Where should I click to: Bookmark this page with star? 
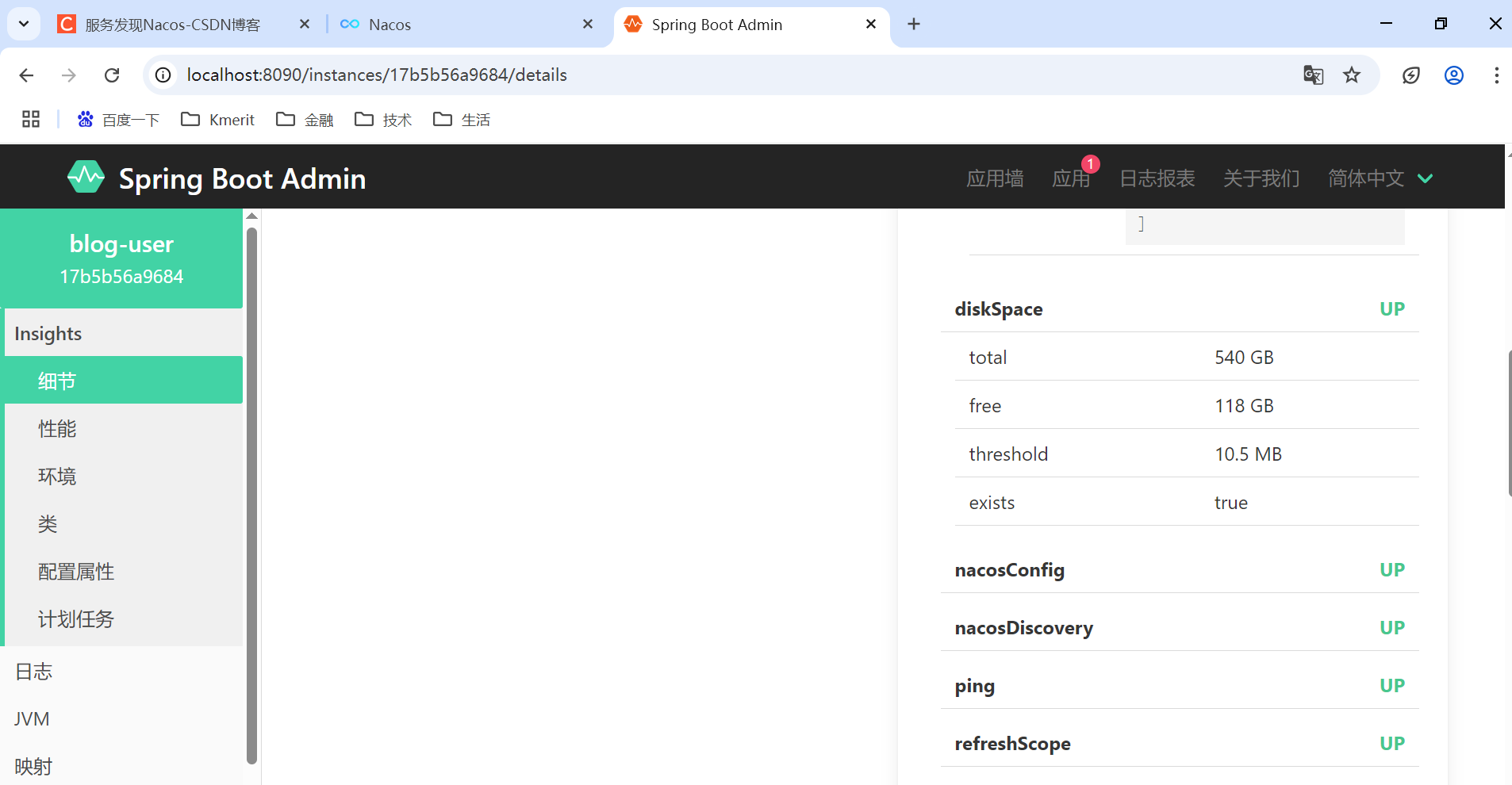1352,75
